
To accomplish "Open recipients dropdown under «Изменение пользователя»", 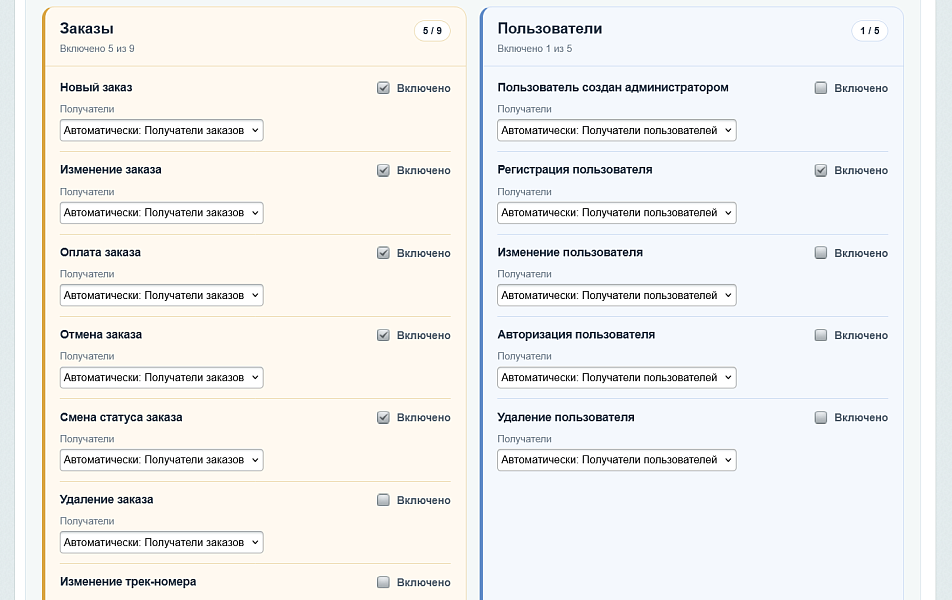I will [617, 295].
